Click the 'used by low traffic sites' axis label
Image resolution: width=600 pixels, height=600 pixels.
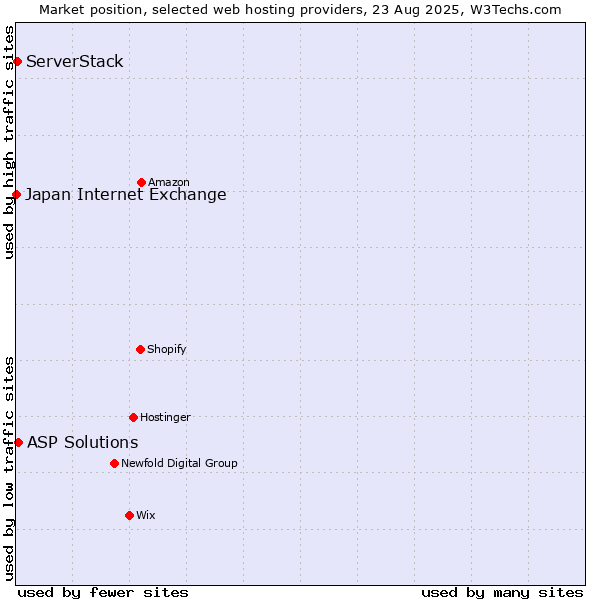pyautogui.click(x=8, y=469)
